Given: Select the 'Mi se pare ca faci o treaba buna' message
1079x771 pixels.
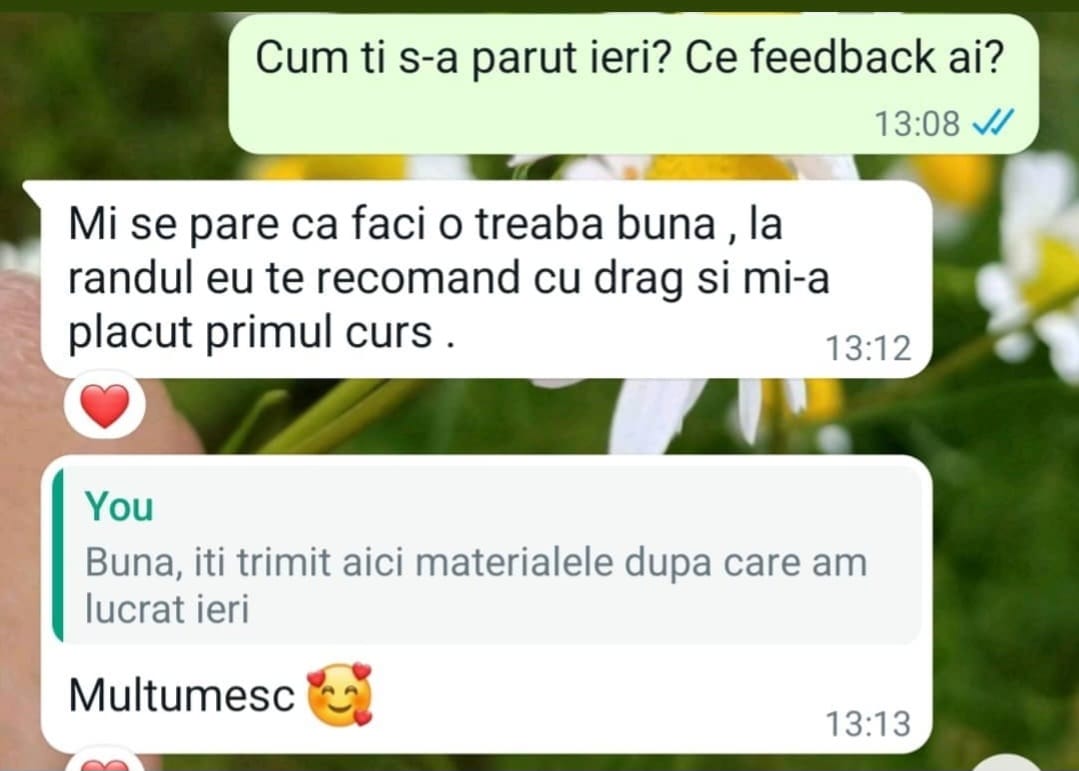Looking at the screenshot, I should 486,279.
